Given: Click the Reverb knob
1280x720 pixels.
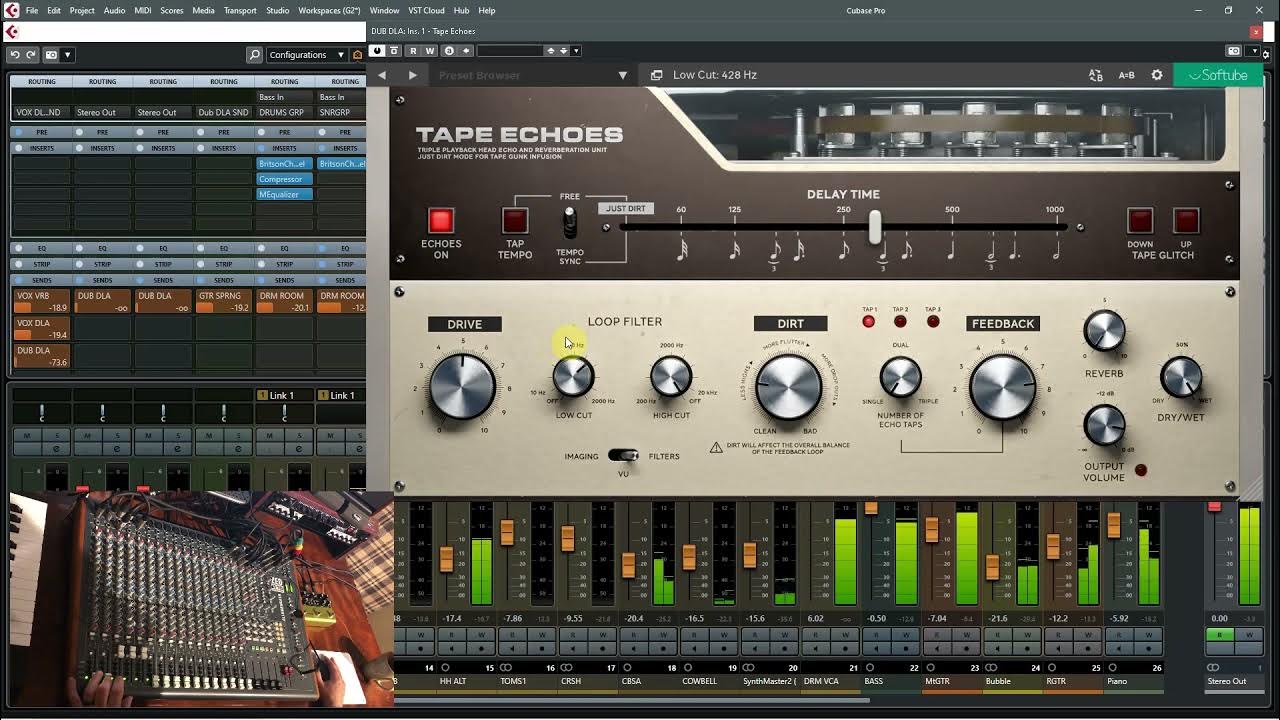Looking at the screenshot, I should click(x=1104, y=331).
